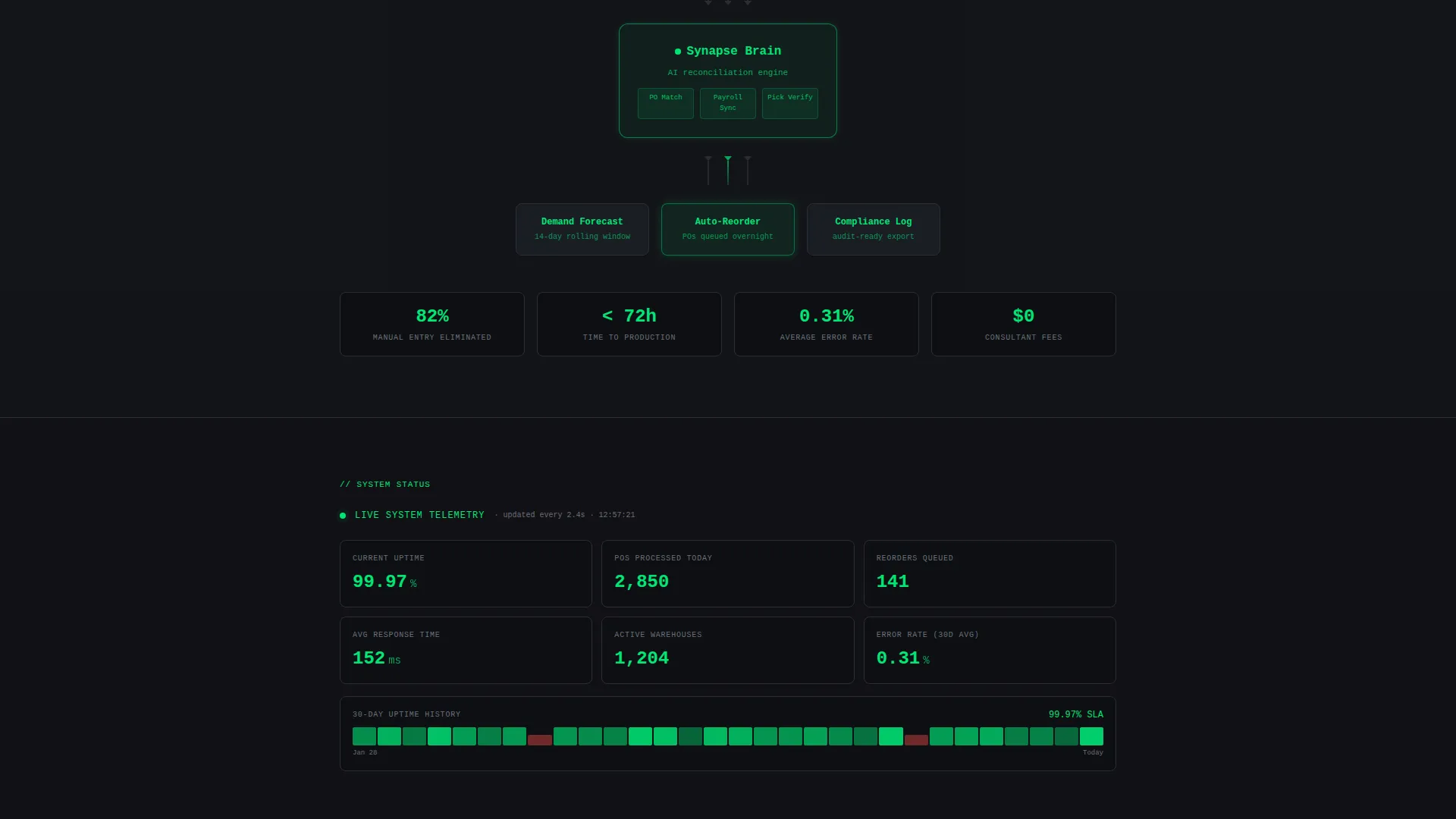Click the 30-DAY UPTIME HISTORY label
Image resolution: width=1456 pixels, height=819 pixels.
(406, 714)
